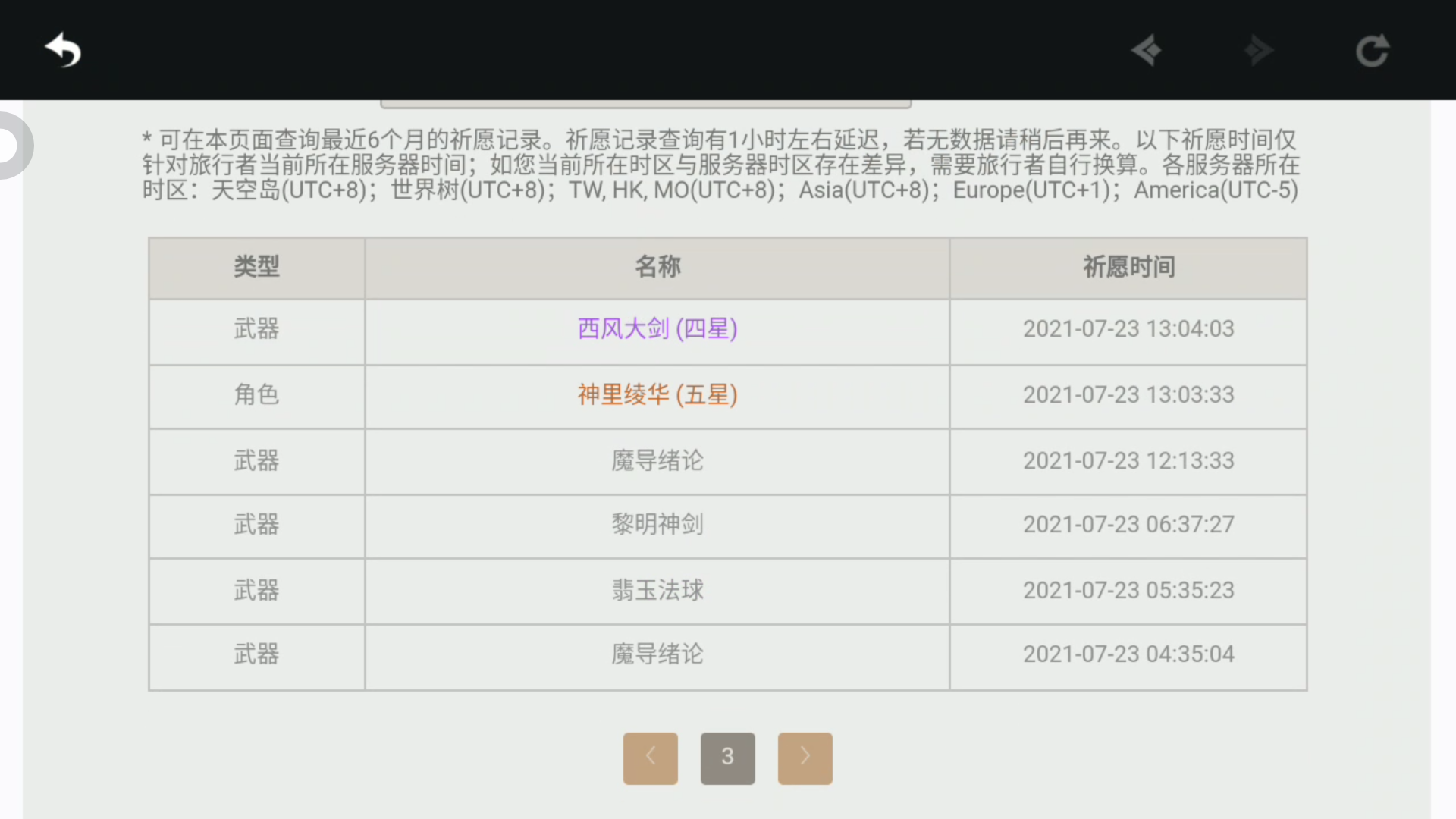
Task: Click the 黎明神剑 weapon row
Action: point(657,525)
